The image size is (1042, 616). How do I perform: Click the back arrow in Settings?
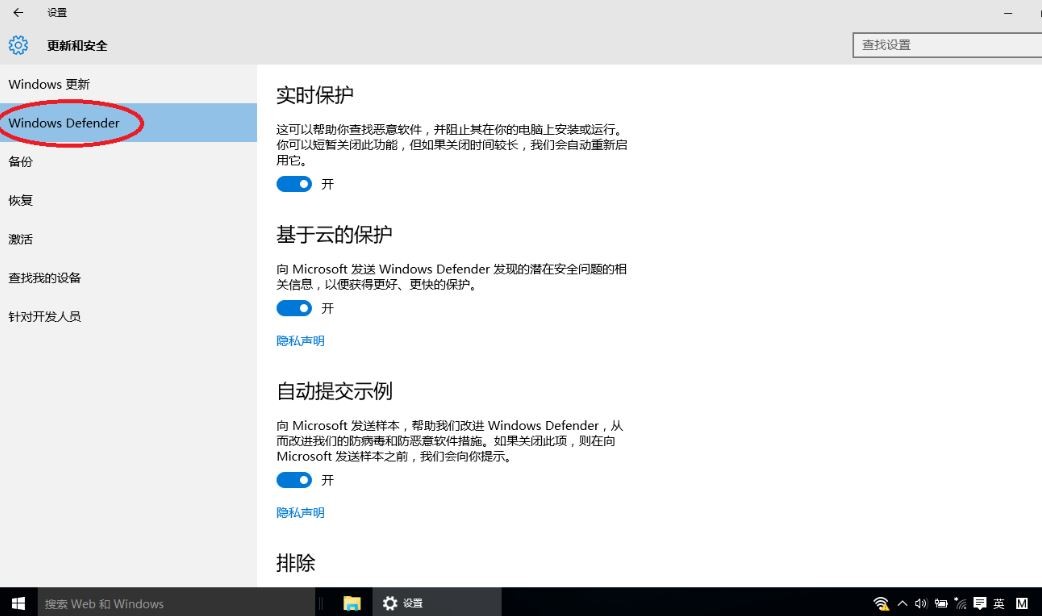pyautogui.click(x=18, y=12)
